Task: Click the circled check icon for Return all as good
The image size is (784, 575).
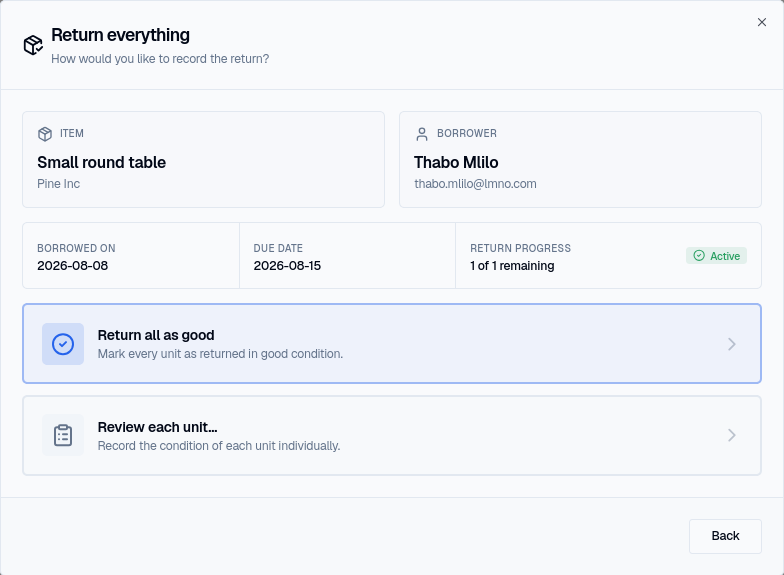Action: click(x=63, y=344)
